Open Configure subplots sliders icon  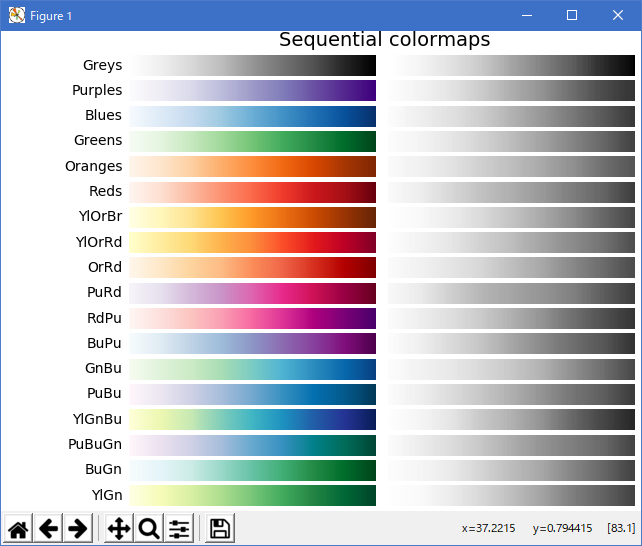[179, 528]
